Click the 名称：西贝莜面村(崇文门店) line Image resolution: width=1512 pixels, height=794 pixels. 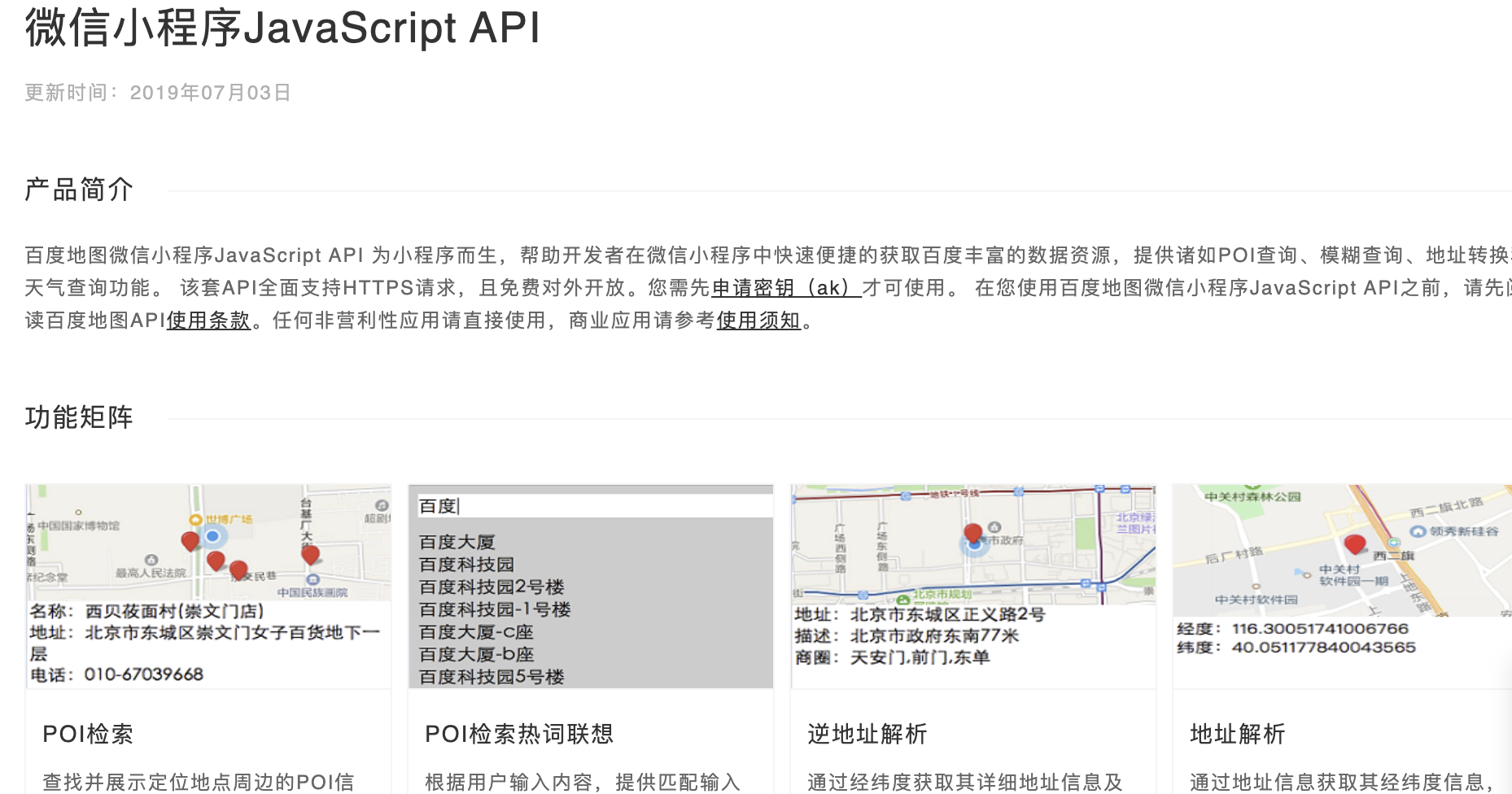(146, 611)
